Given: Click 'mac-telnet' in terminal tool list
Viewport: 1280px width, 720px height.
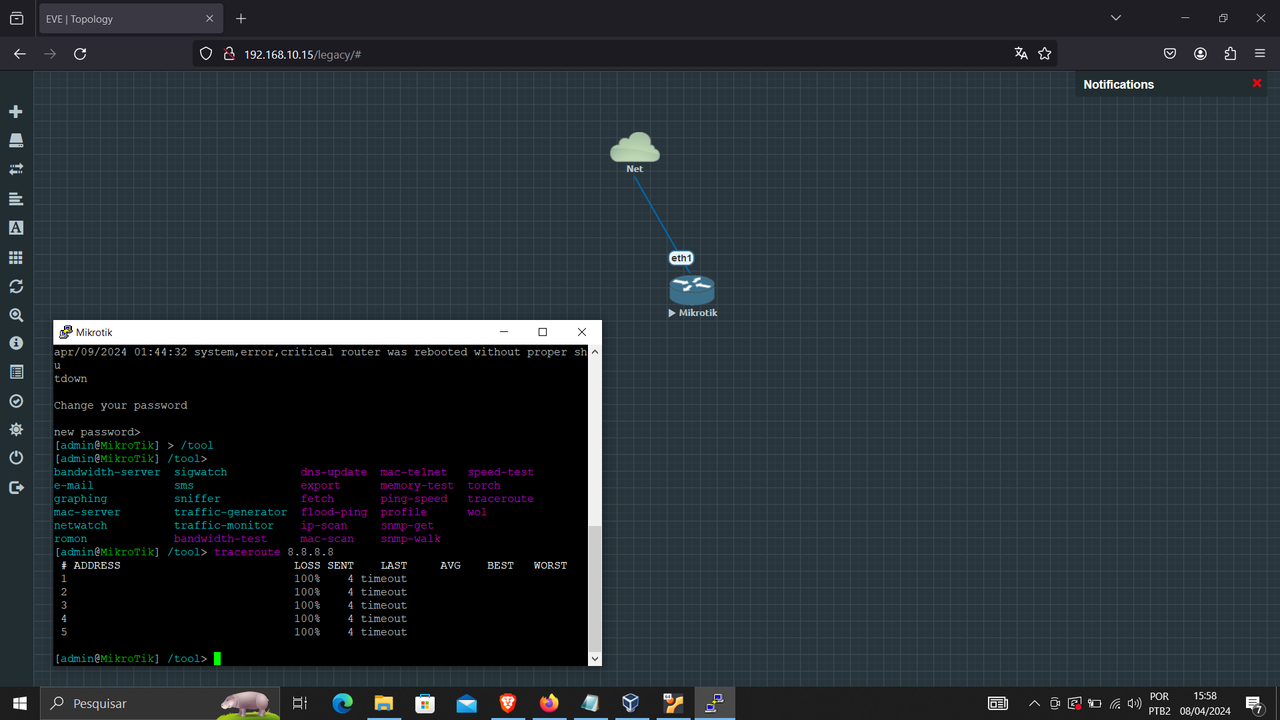Looking at the screenshot, I should pyautogui.click(x=414, y=472).
